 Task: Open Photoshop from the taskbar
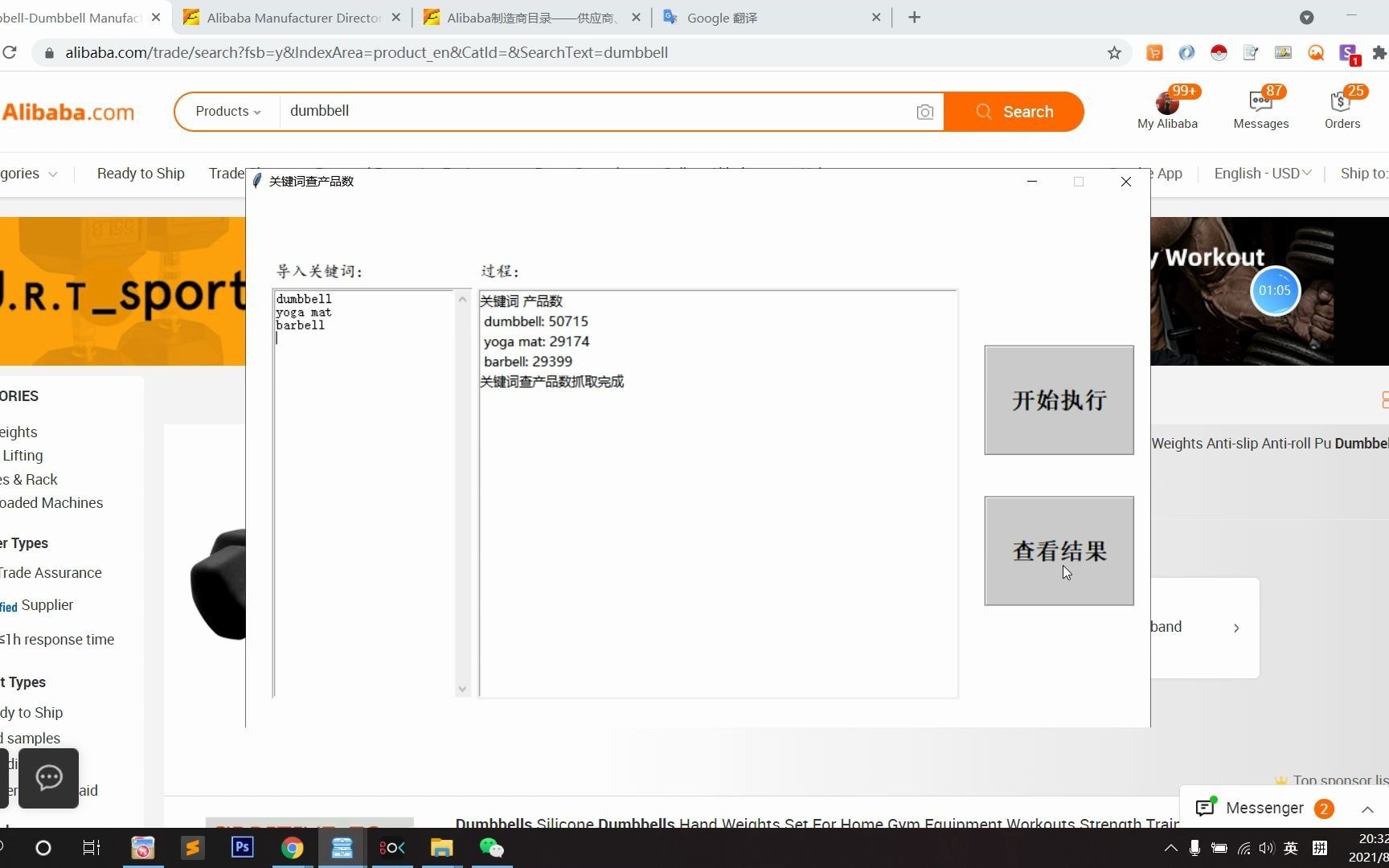(x=243, y=848)
